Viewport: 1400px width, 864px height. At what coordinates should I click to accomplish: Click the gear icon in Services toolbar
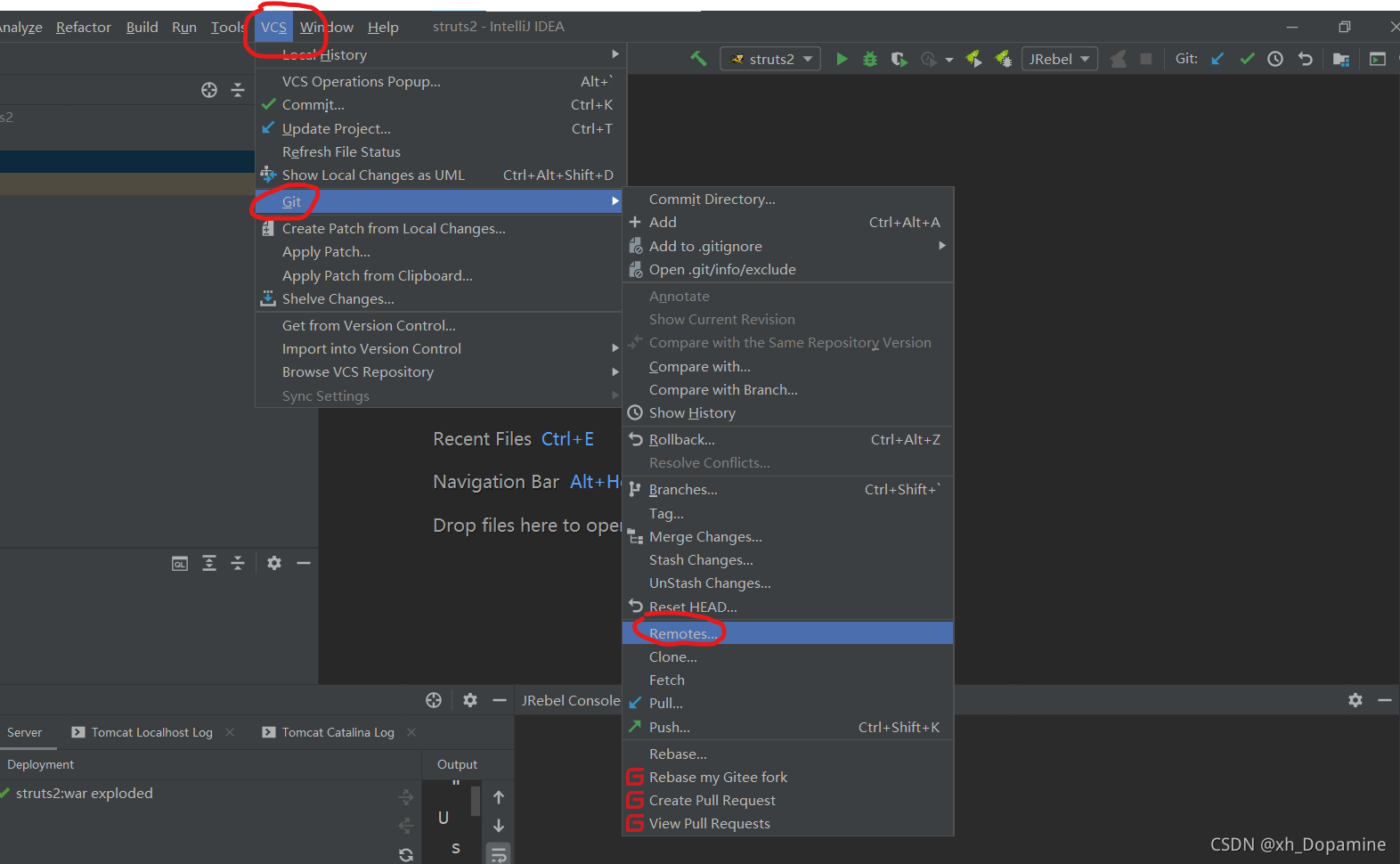pos(470,700)
